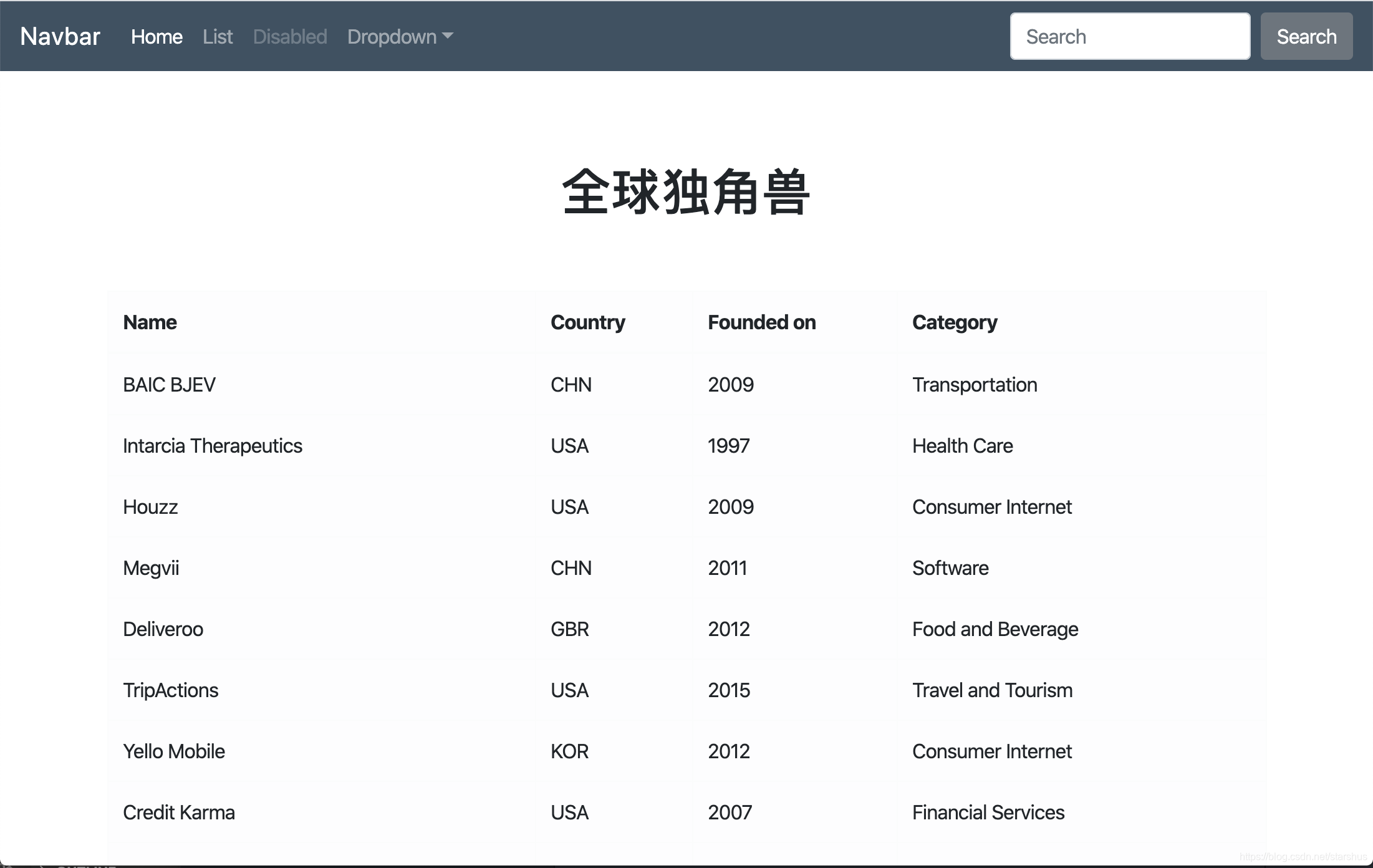The width and height of the screenshot is (1373, 868).
Task: Click the Founded on column header
Action: tap(761, 322)
